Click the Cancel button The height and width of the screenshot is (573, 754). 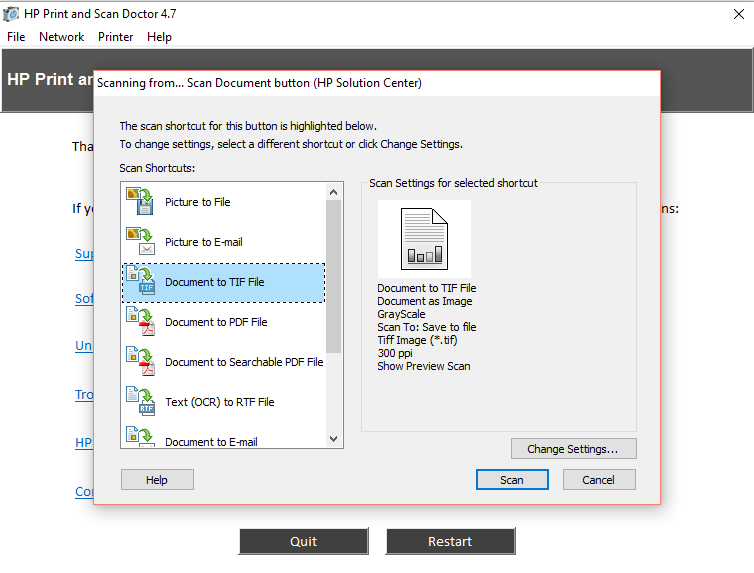click(599, 480)
